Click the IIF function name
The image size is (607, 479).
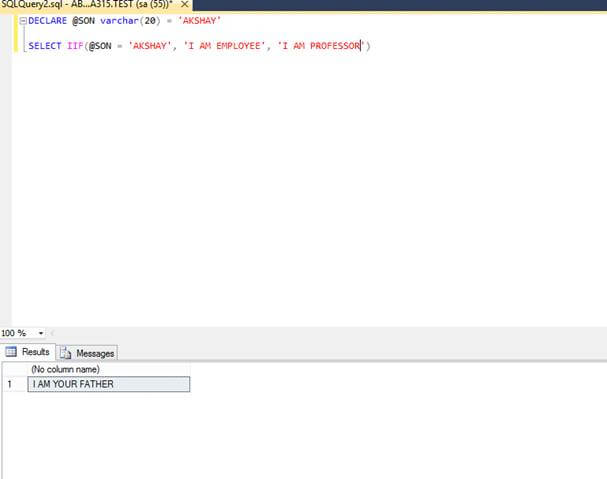point(75,46)
